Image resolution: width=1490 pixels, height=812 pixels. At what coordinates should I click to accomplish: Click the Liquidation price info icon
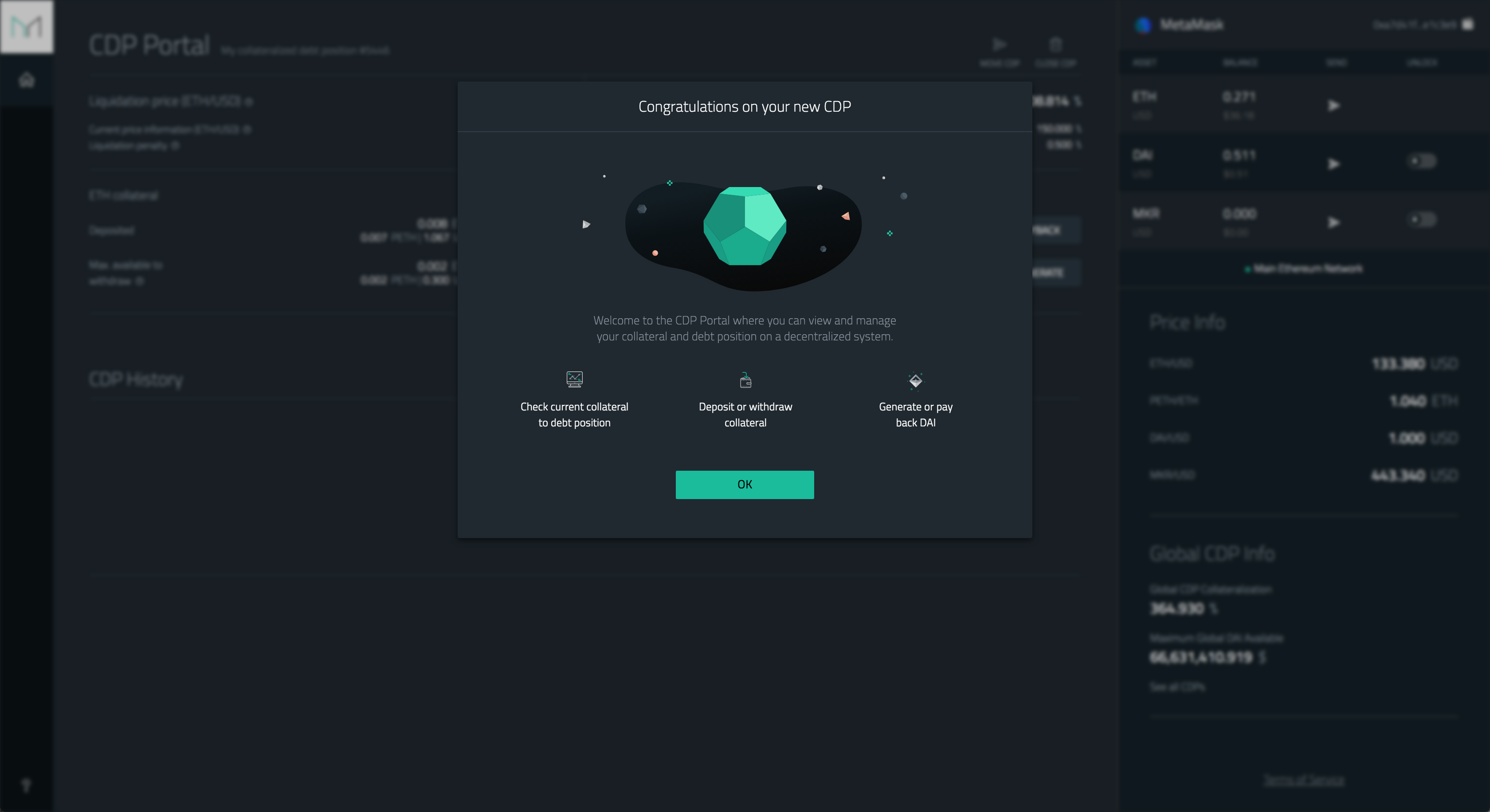click(x=249, y=101)
